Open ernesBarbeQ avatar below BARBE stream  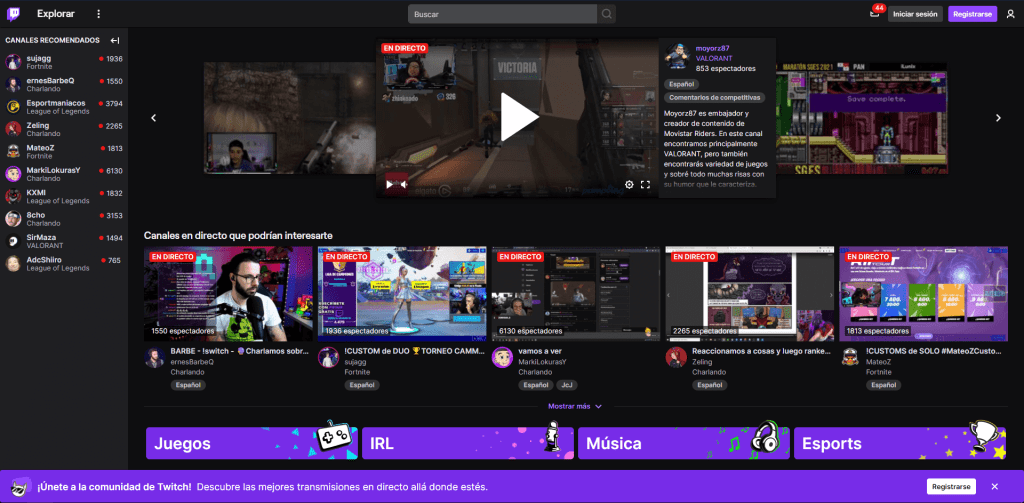155,357
